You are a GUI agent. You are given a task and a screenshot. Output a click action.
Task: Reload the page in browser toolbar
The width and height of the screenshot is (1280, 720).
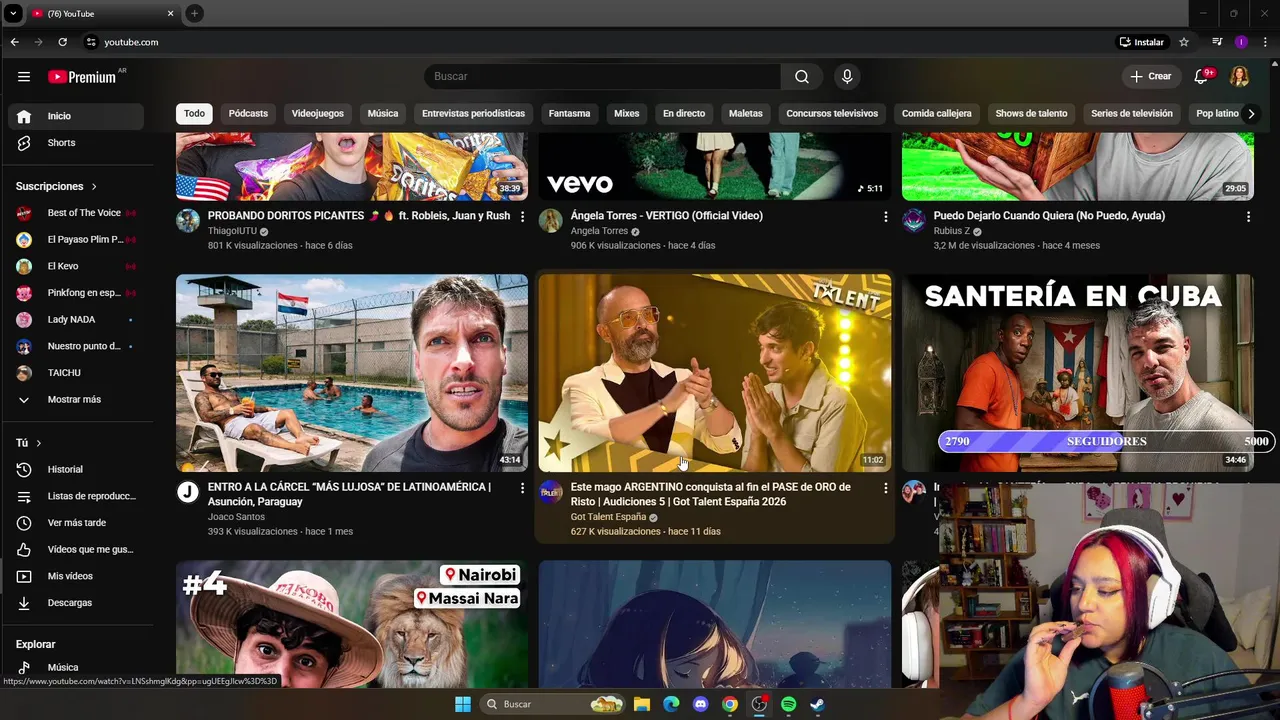coord(62,42)
